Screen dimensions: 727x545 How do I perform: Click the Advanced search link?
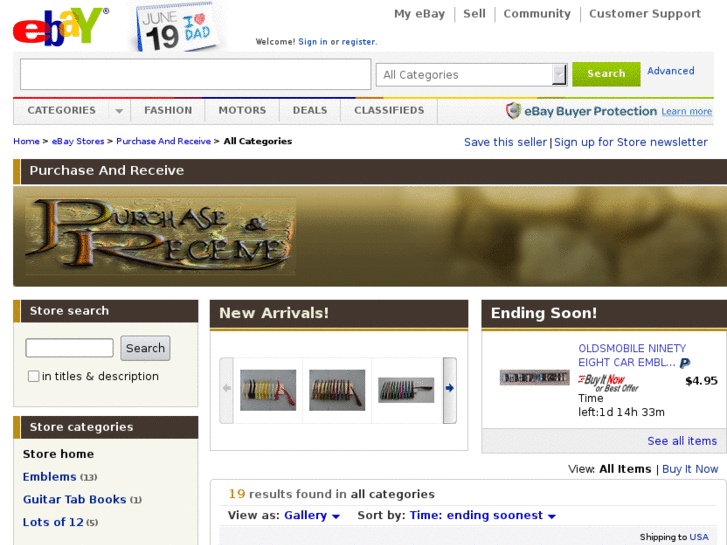pyautogui.click(x=670, y=71)
